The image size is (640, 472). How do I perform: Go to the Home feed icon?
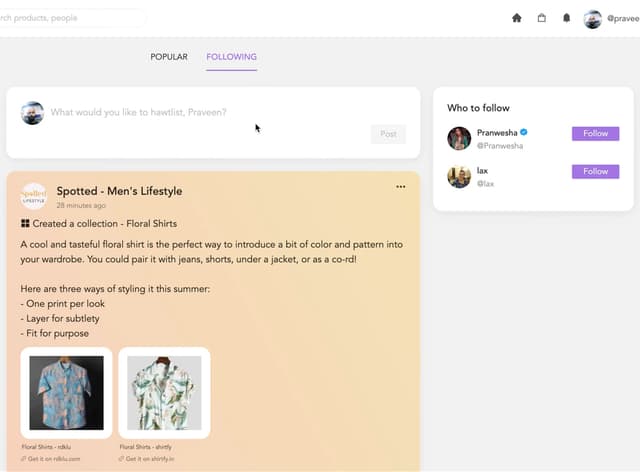(x=517, y=18)
